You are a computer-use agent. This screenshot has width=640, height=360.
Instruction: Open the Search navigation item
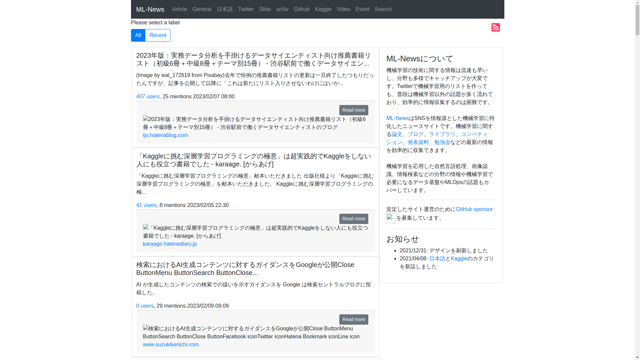coord(383,9)
